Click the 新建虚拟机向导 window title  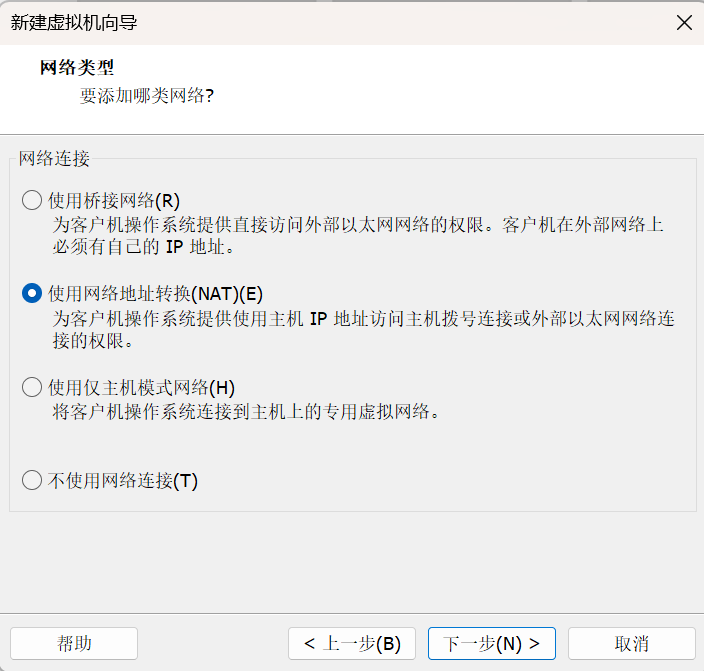74,22
